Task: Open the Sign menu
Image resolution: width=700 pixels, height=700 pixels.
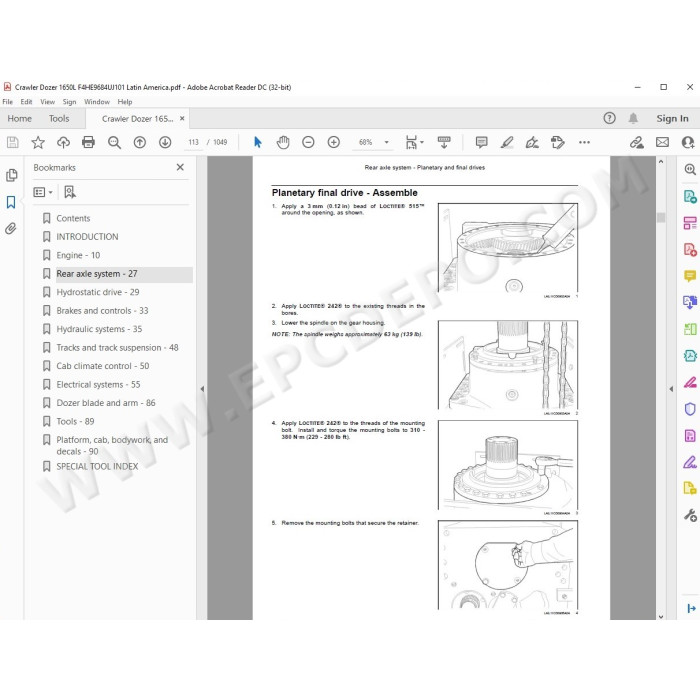Action: coord(69,102)
